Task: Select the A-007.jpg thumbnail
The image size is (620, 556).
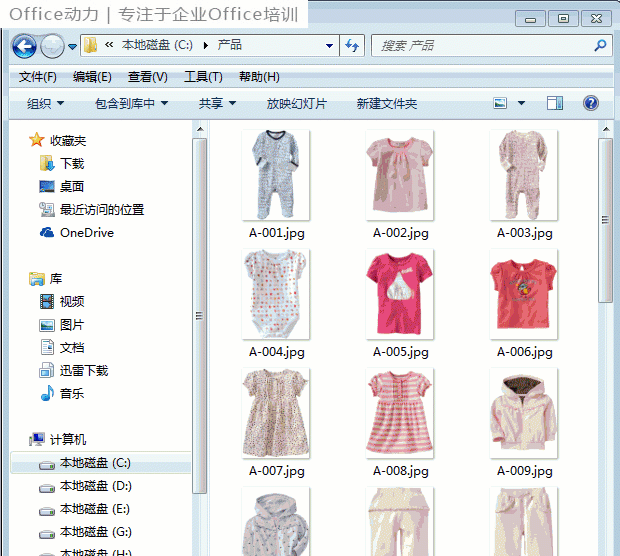Action: [x=276, y=413]
